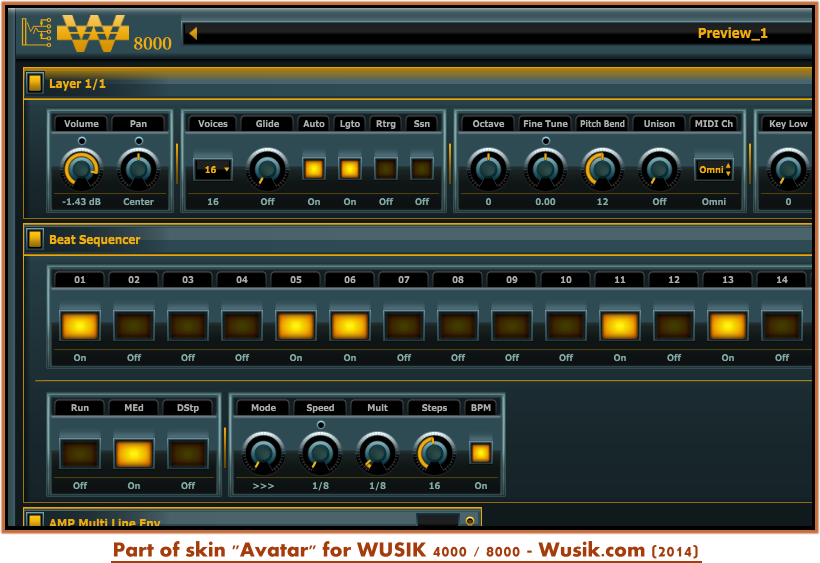Open the Voices dropdown showing 16
The width and height of the screenshot is (820, 563).
(212, 169)
